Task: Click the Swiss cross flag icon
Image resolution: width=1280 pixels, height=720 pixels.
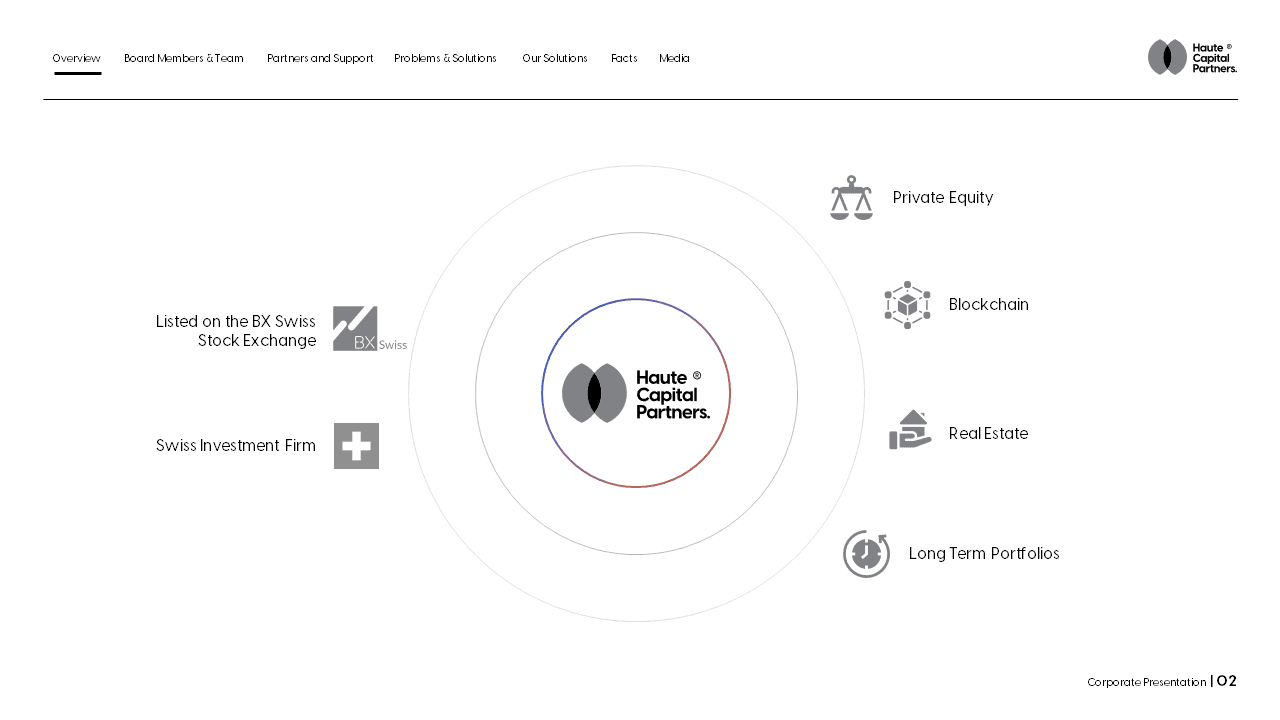Action: tap(356, 446)
